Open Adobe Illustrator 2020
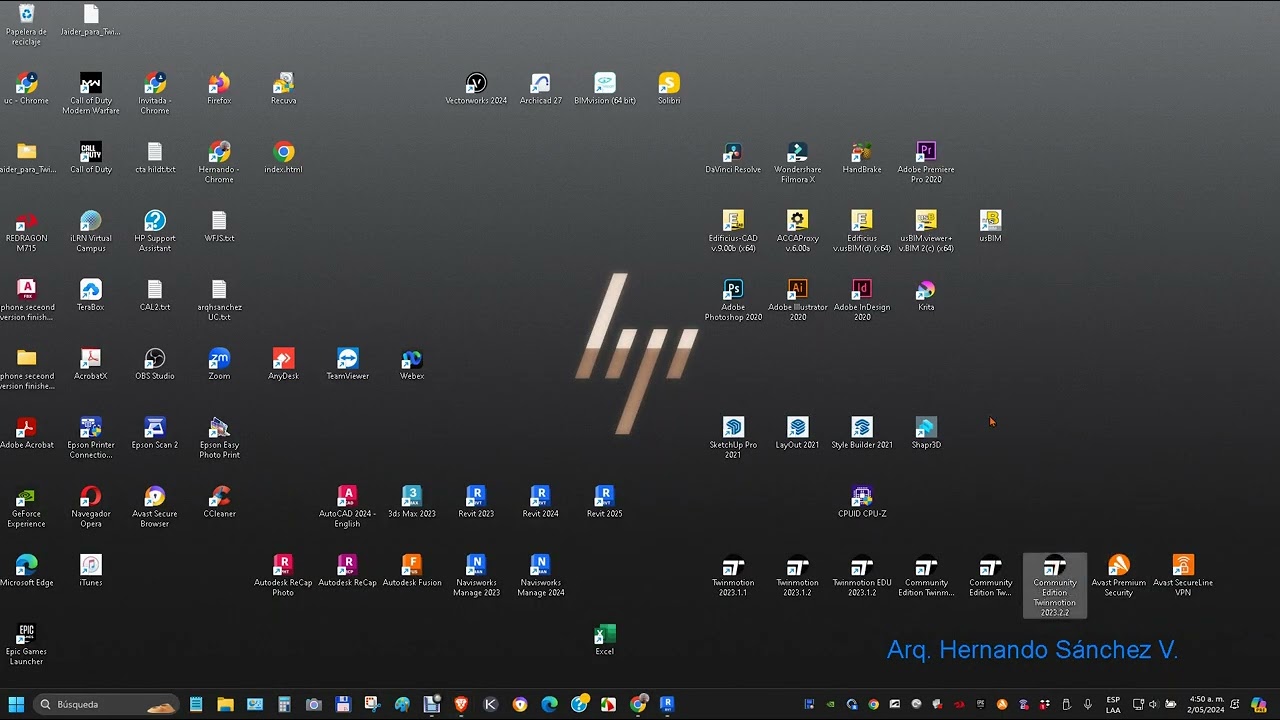 (797, 300)
